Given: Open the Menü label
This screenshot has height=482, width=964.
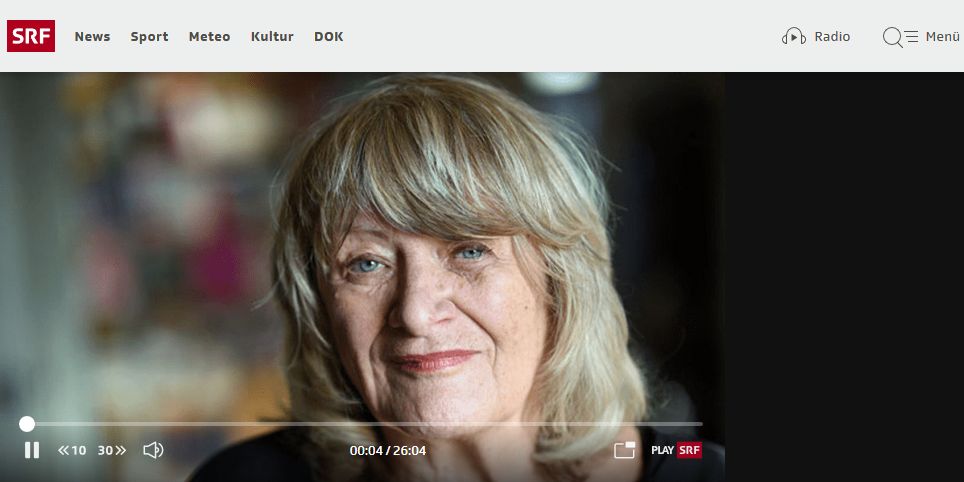Looking at the screenshot, I should [942, 37].
